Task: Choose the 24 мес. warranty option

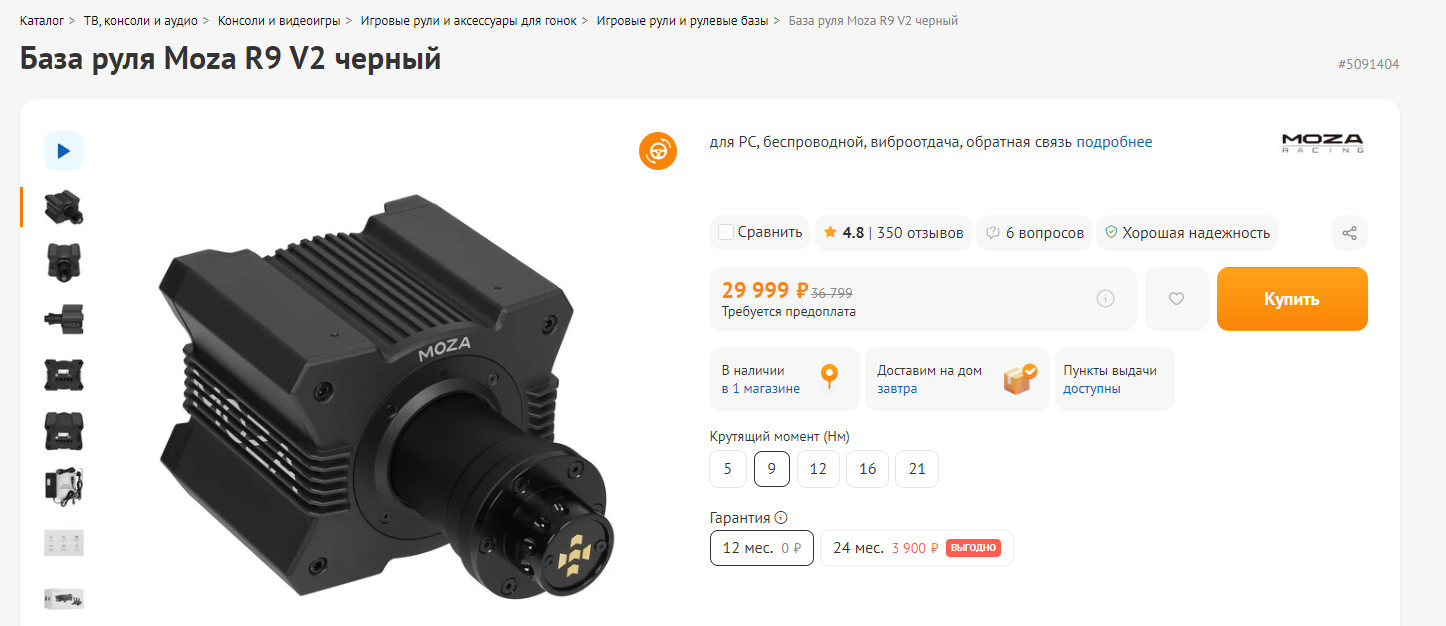Action: 917,548
